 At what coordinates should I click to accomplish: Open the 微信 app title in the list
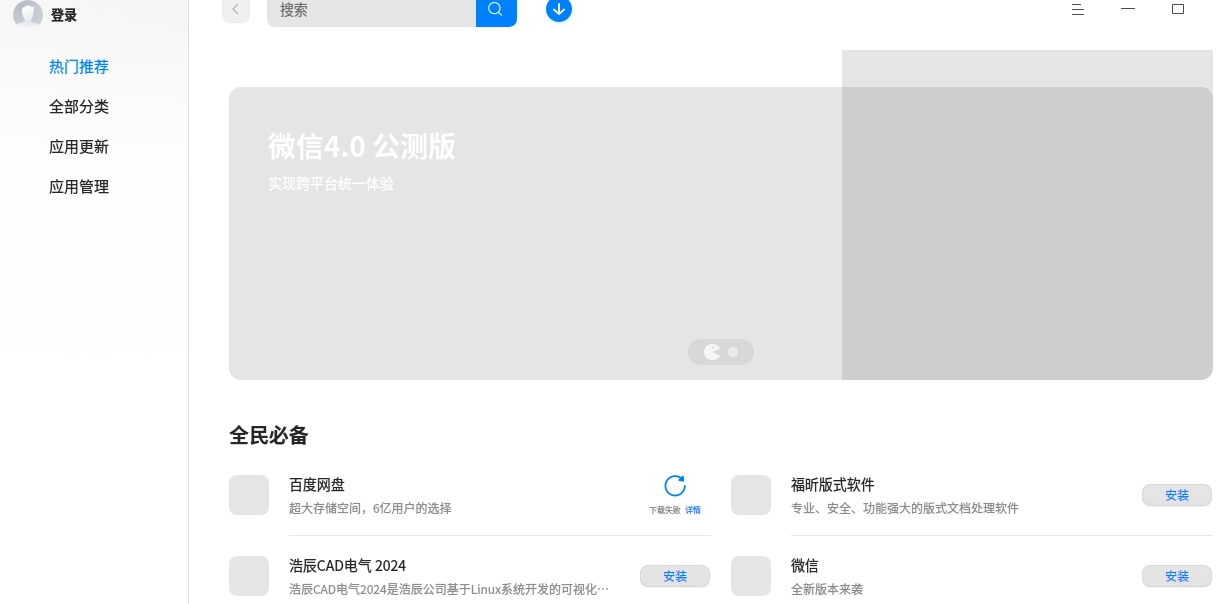click(805, 566)
